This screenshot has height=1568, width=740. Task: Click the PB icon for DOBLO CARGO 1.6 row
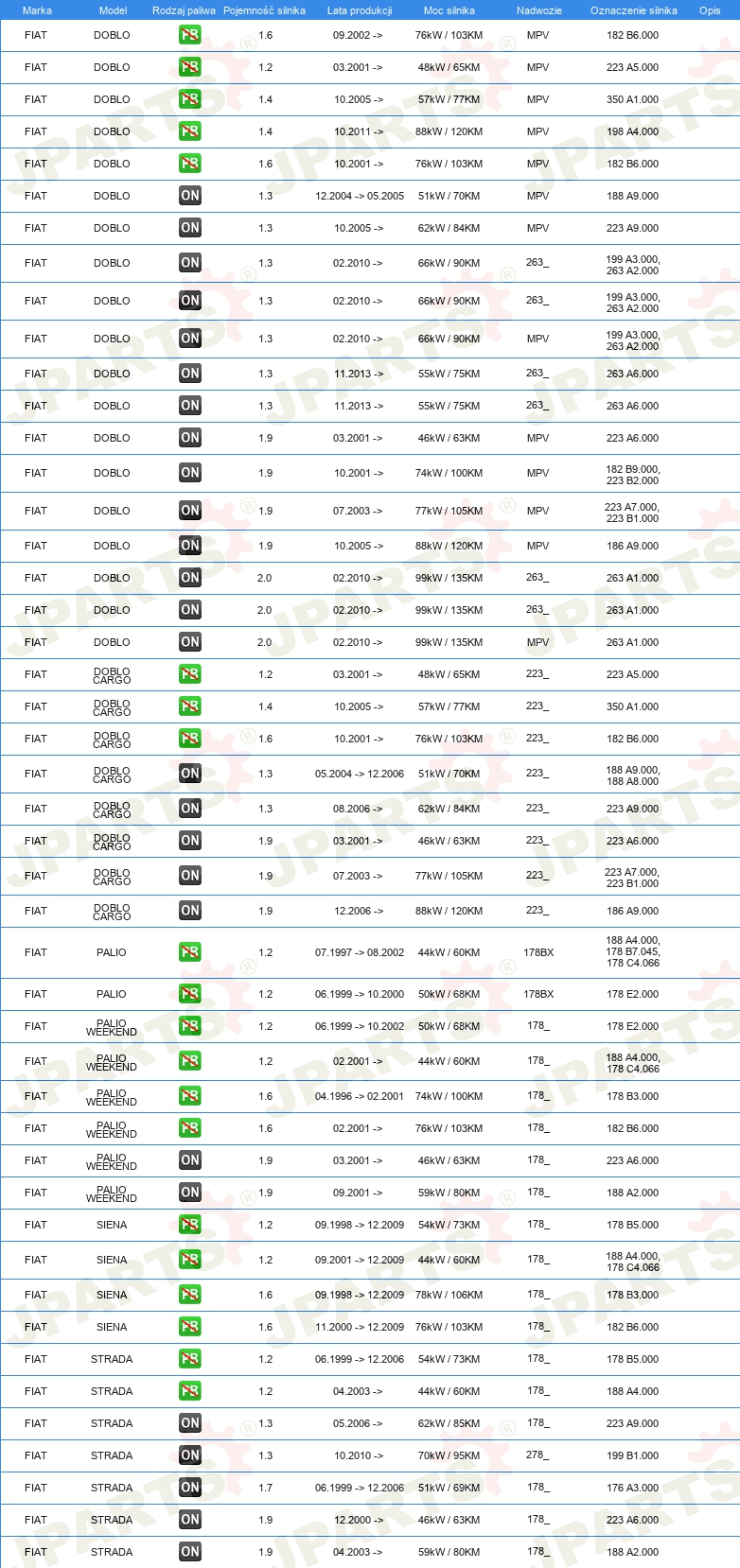190,739
